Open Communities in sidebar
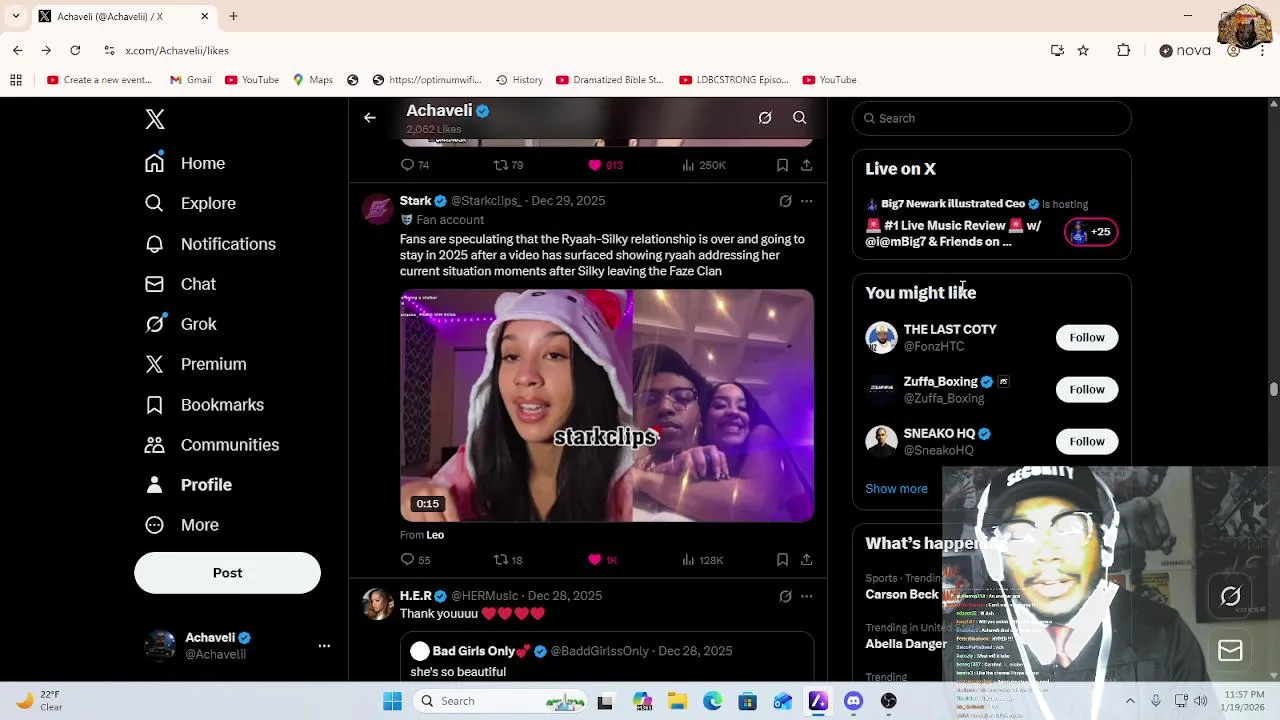This screenshot has height=720, width=1280. 212,445
